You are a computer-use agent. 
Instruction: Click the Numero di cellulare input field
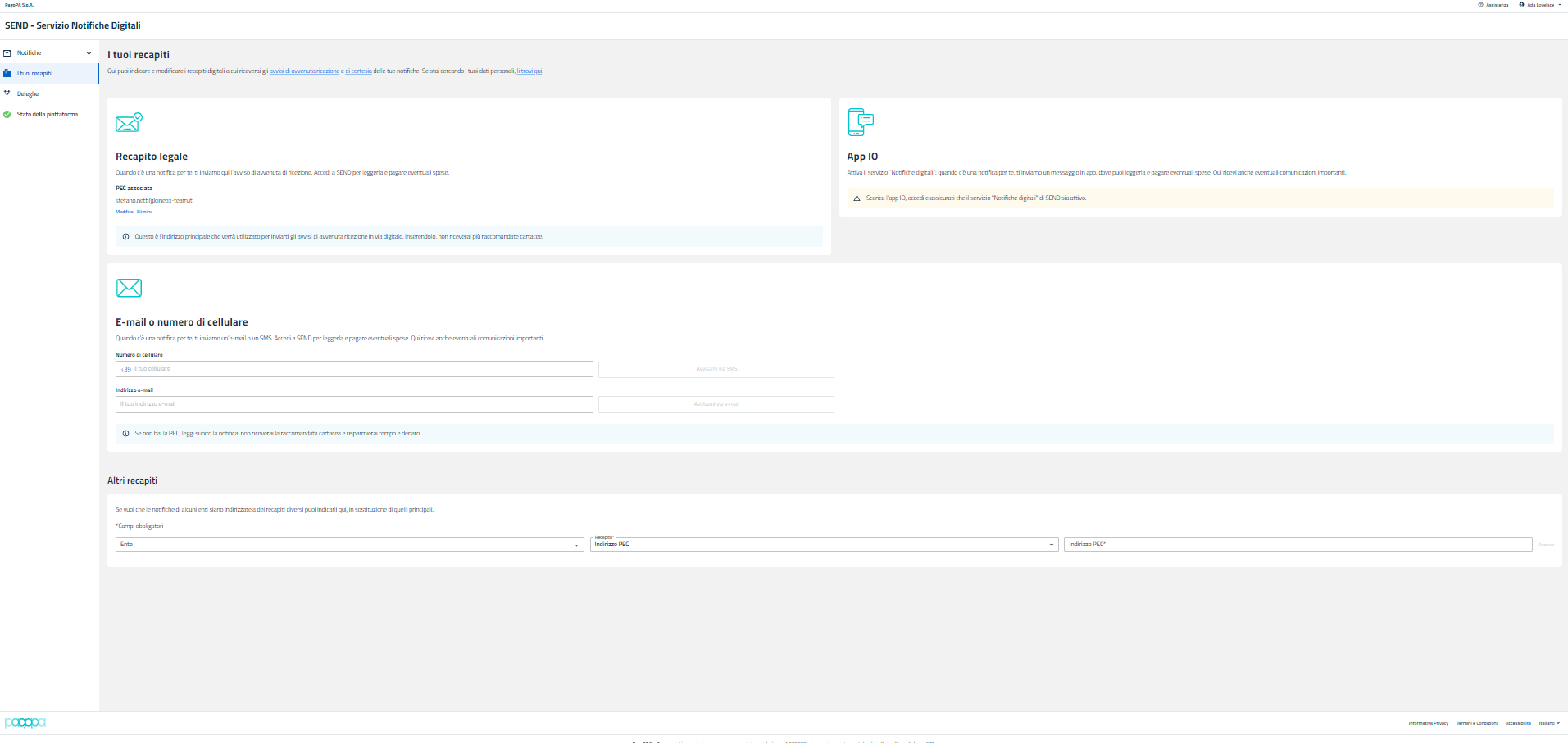(x=361, y=369)
